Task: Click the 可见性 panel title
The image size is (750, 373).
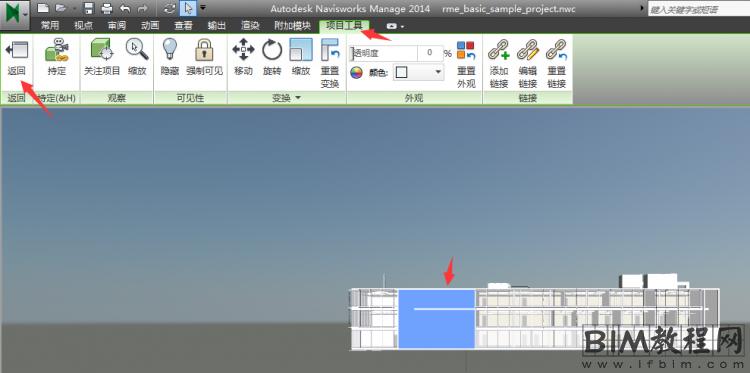Action: (x=190, y=98)
